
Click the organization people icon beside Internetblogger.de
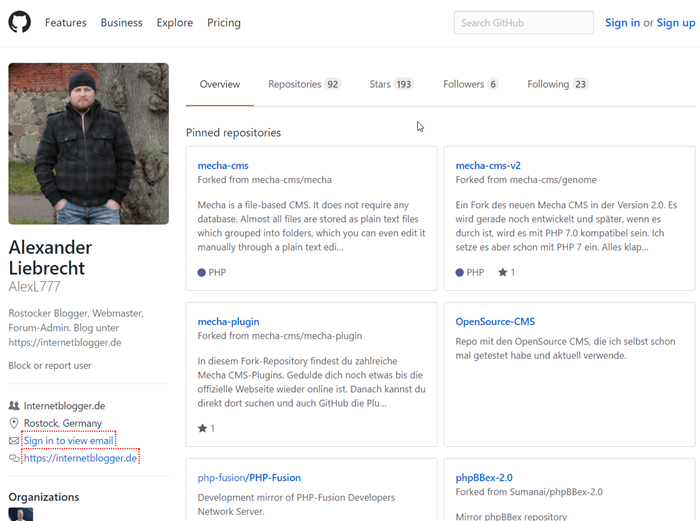pyautogui.click(x=14, y=405)
